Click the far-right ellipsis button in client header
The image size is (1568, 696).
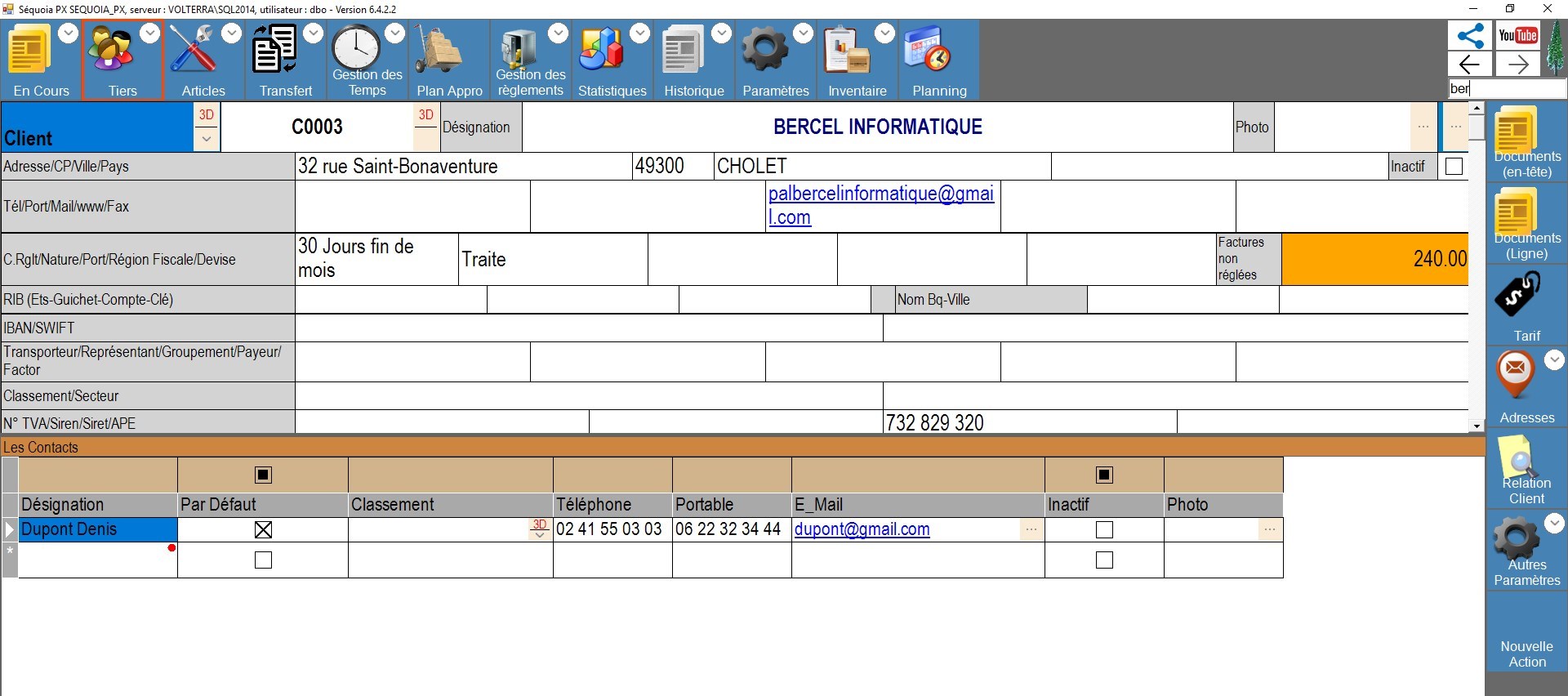coord(1455,127)
